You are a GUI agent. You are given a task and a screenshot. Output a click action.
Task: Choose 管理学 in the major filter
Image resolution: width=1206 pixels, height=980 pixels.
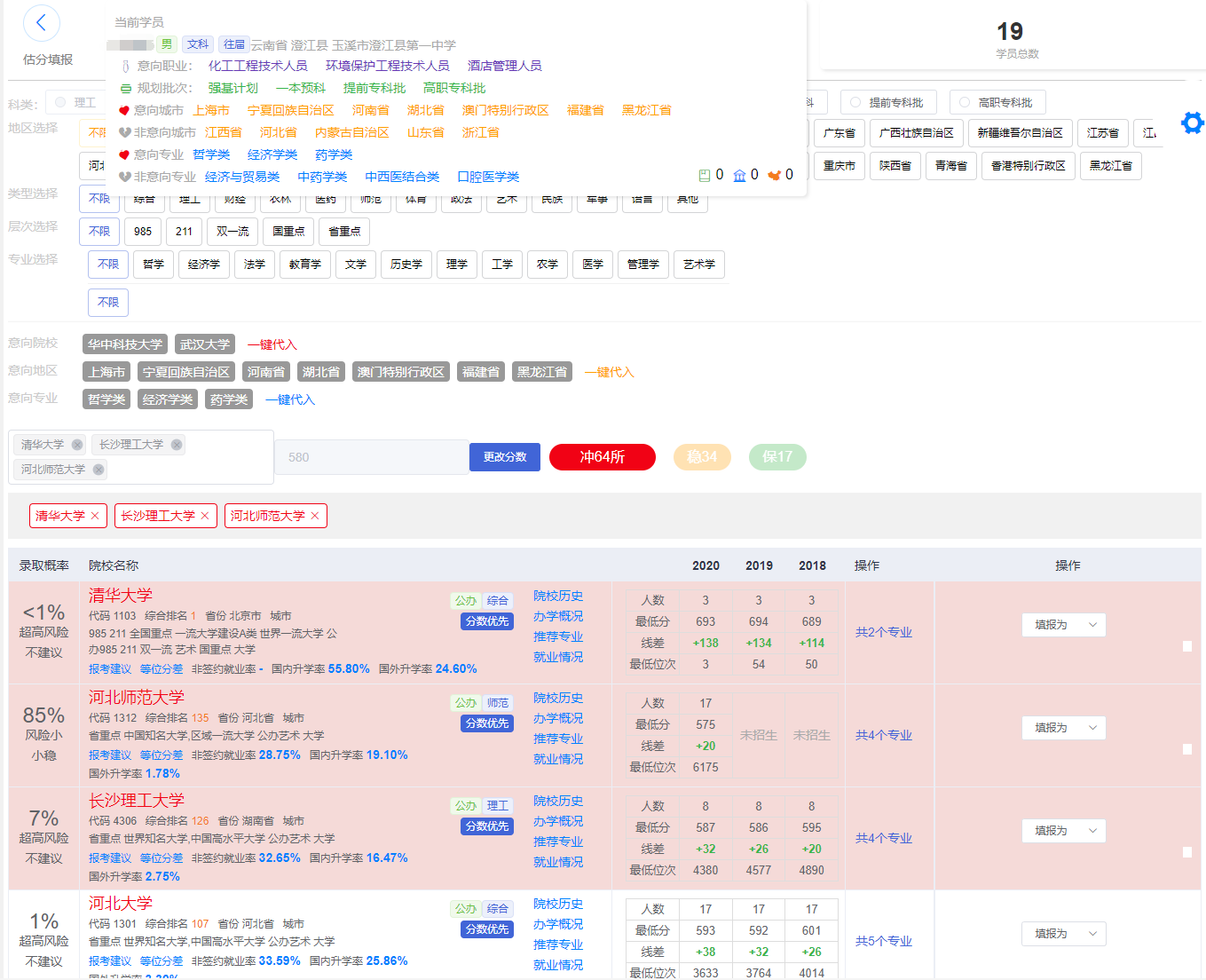click(643, 265)
